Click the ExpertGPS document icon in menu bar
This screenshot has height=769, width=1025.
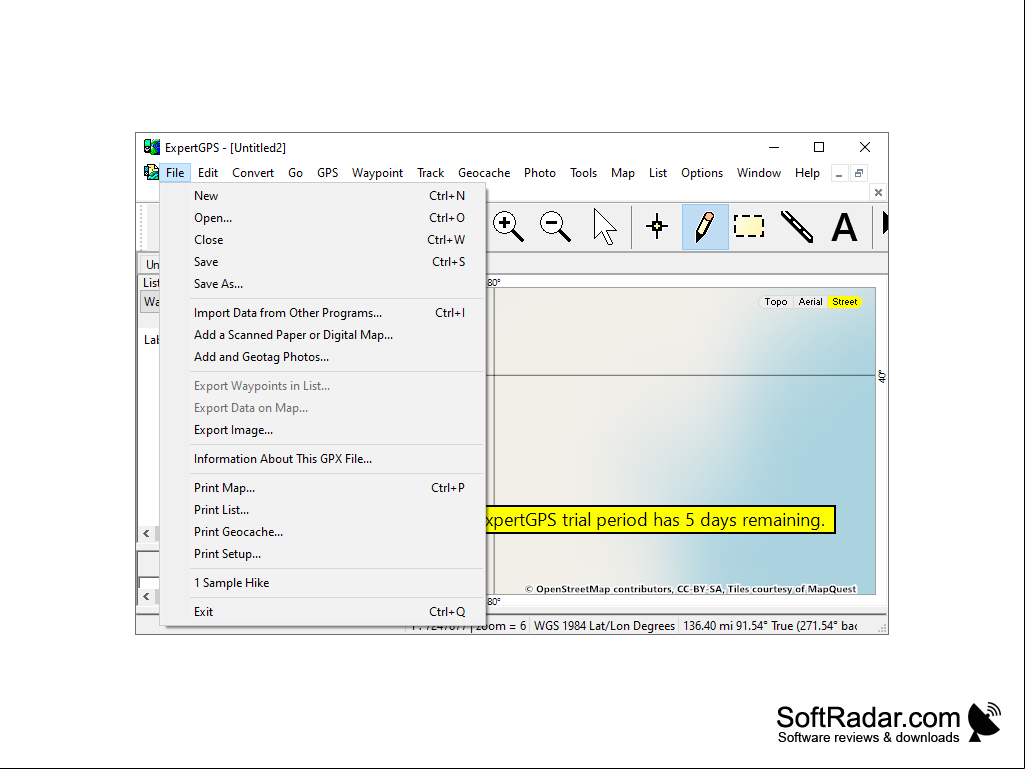coord(151,173)
